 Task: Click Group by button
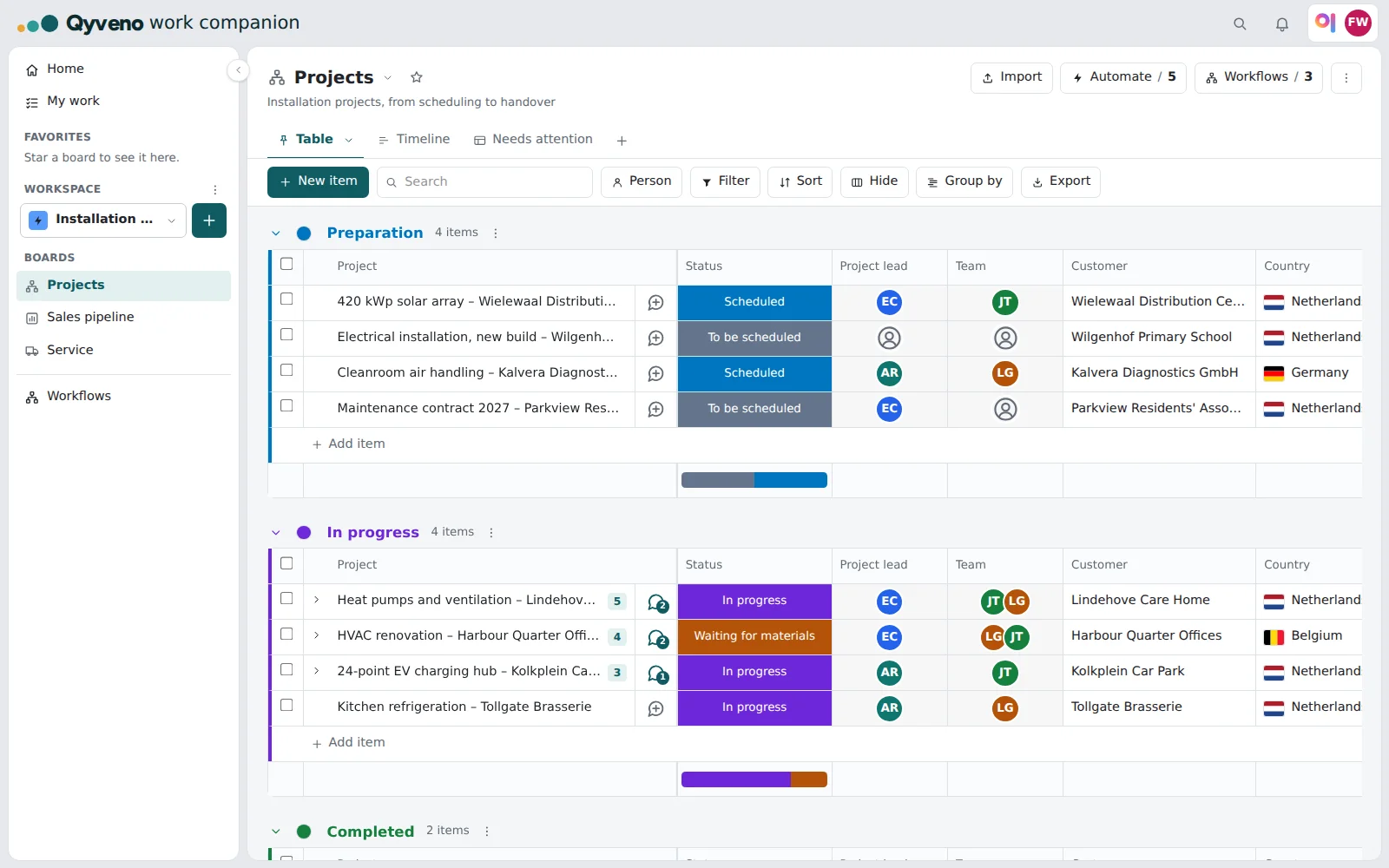pyautogui.click(x=964, y=182)
